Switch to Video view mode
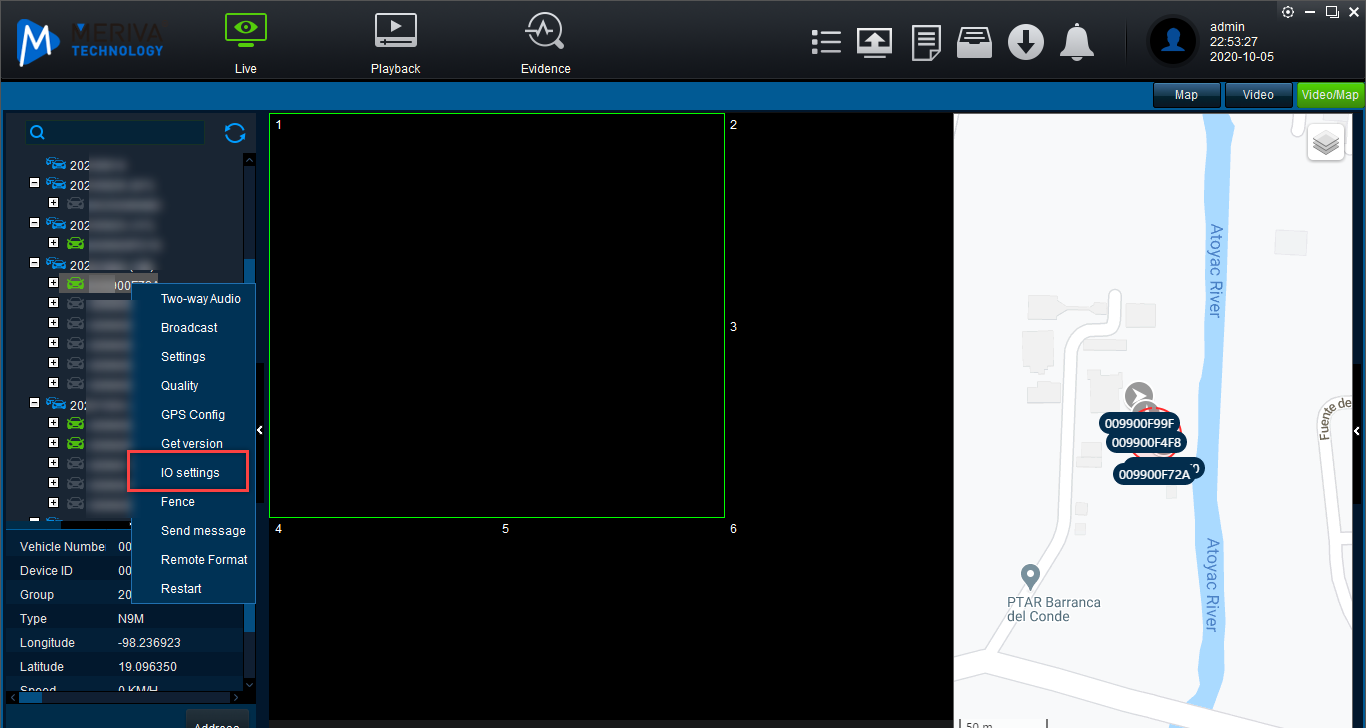The image size is (1366, 728). pos(1258,95)
